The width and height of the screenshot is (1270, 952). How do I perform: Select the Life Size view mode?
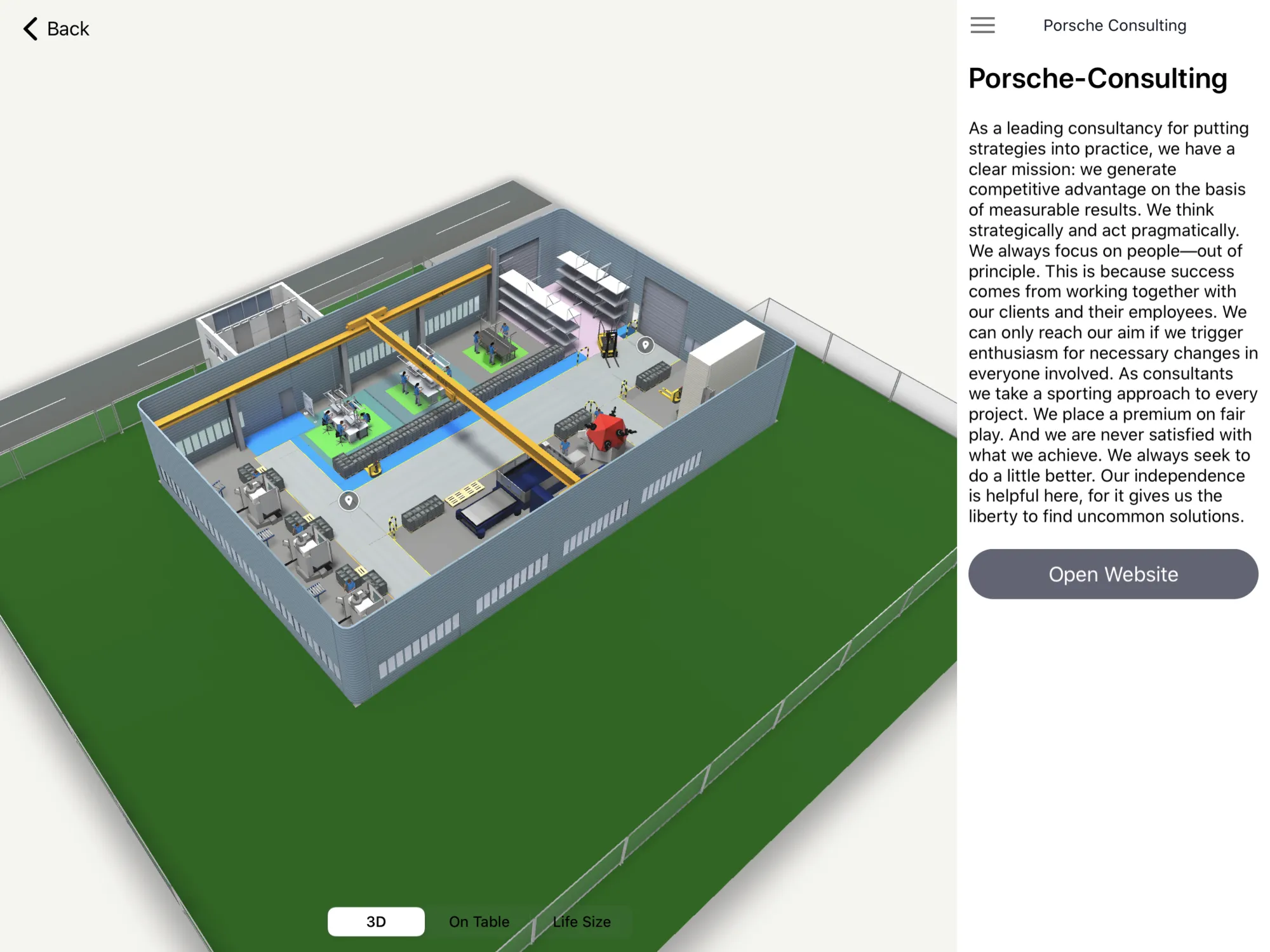click(x=582, y=922)
